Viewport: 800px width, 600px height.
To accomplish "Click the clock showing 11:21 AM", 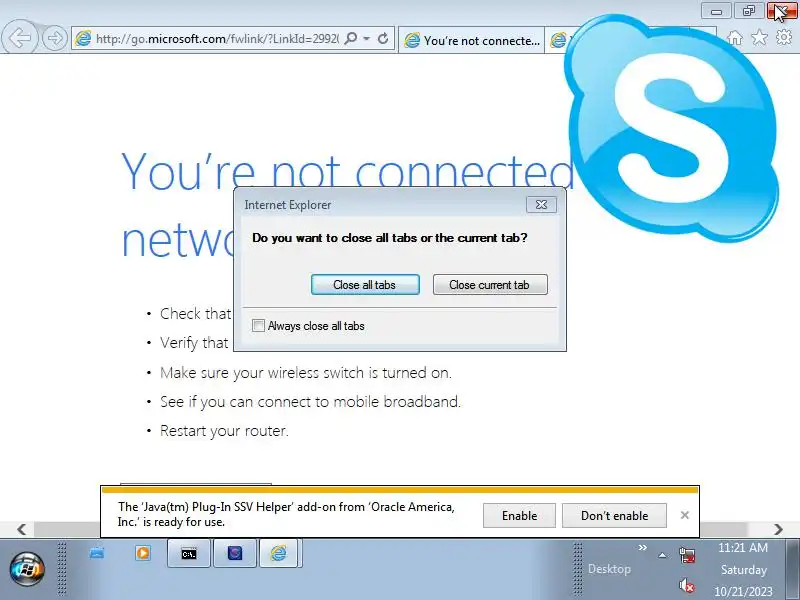I will 743,547.
